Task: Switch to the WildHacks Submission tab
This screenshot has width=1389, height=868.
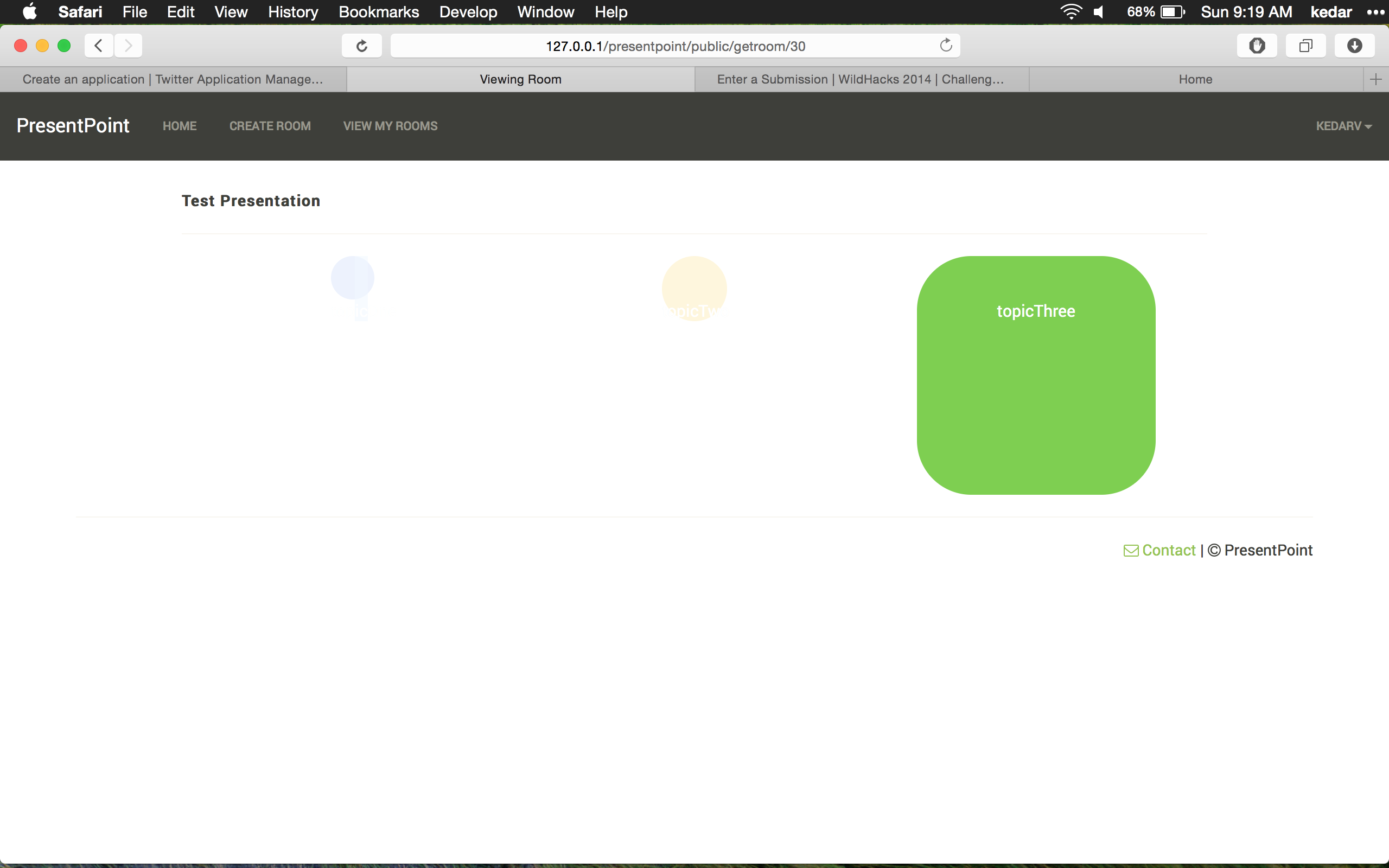Action: [861, 79]
